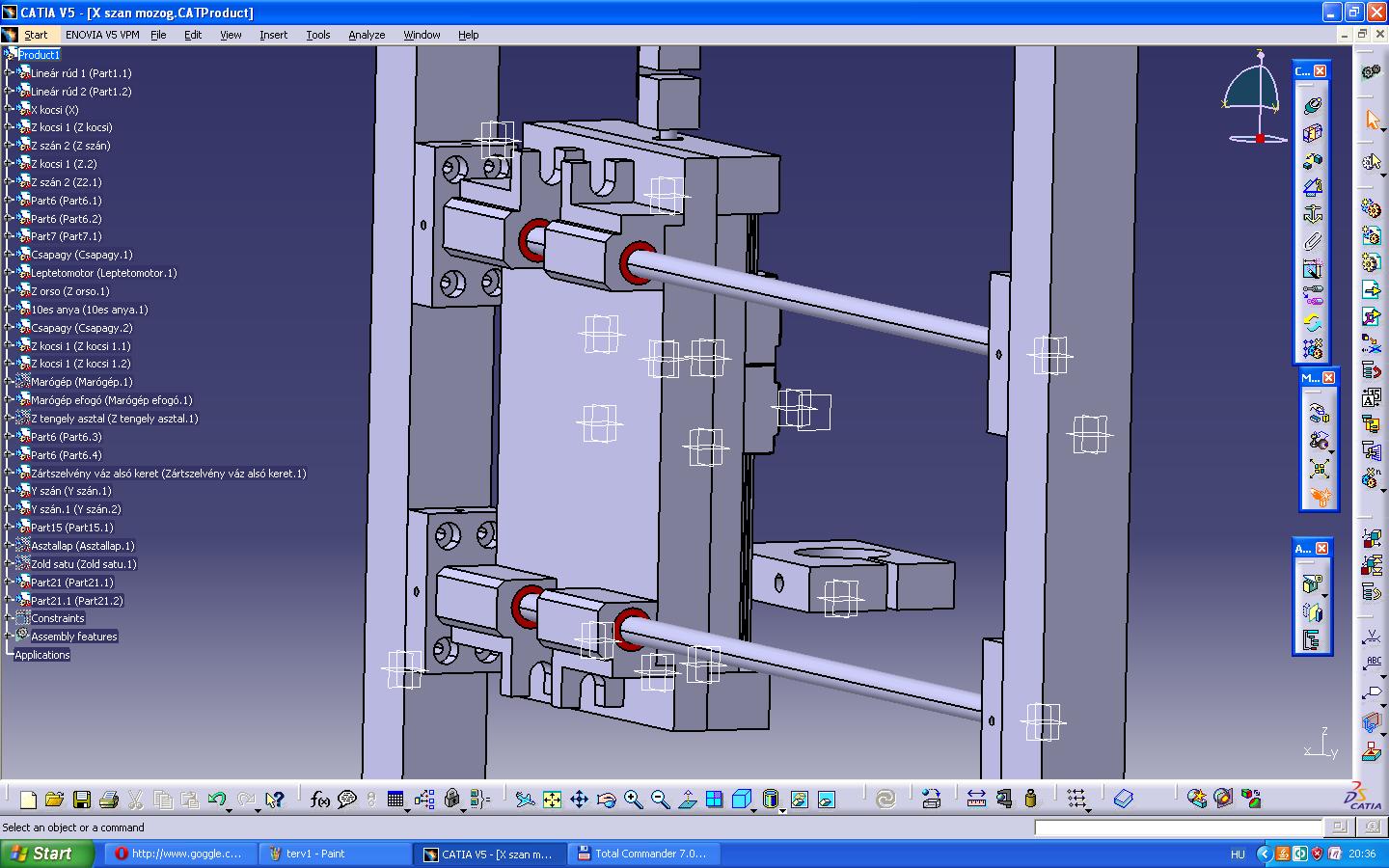Click the Print icon in toolbar
Image resolution: width=1389 pixels, height=868 pixels.
pos(109,800)
